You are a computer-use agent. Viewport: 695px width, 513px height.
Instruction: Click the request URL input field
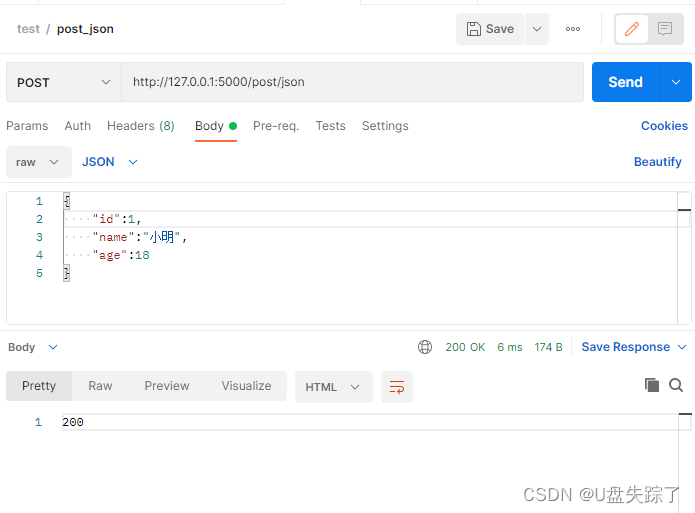352,82
